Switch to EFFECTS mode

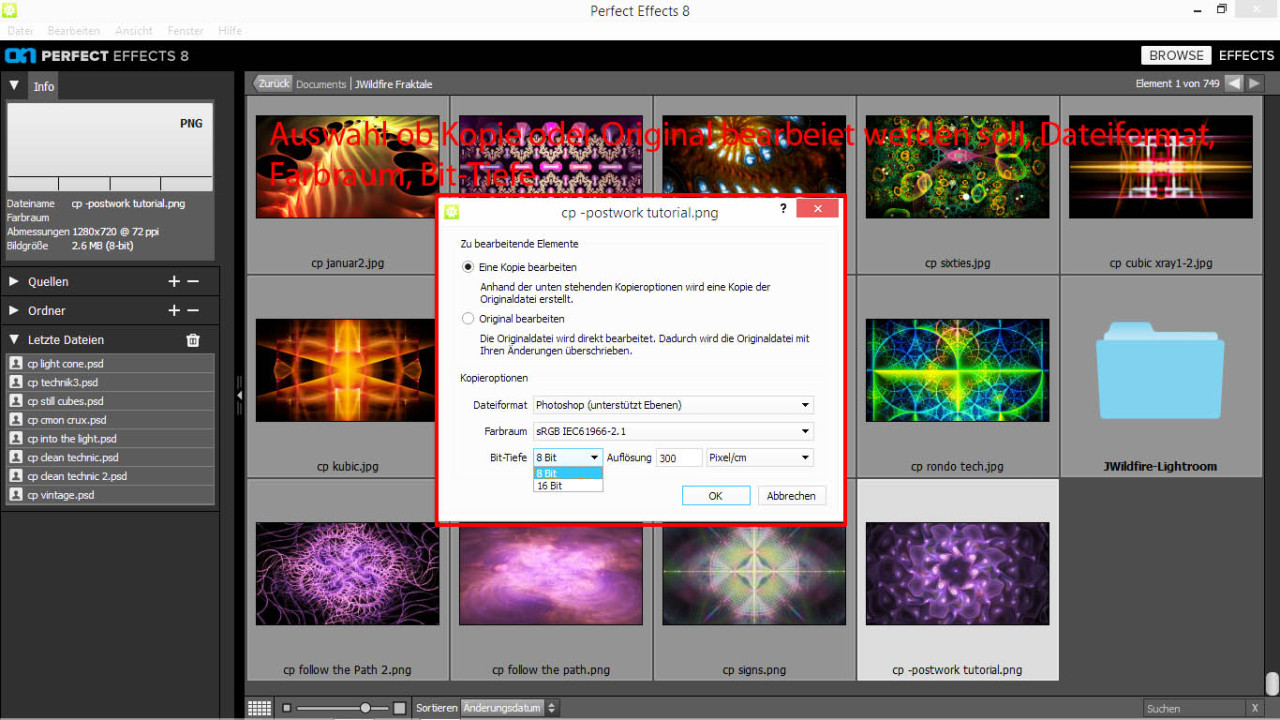[1246, 56]
